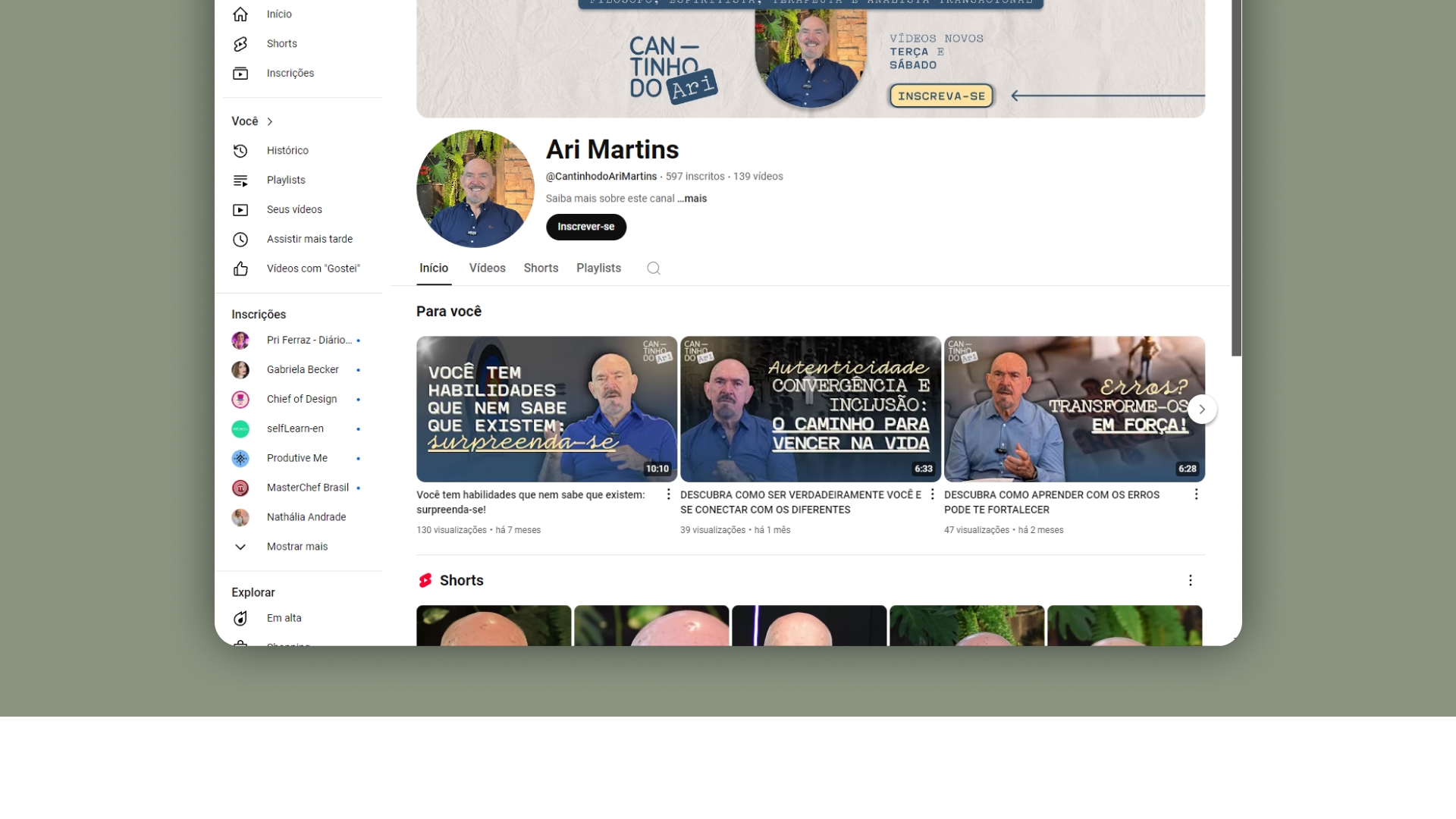Click the channel search magnifier icon

click(654, 268)
